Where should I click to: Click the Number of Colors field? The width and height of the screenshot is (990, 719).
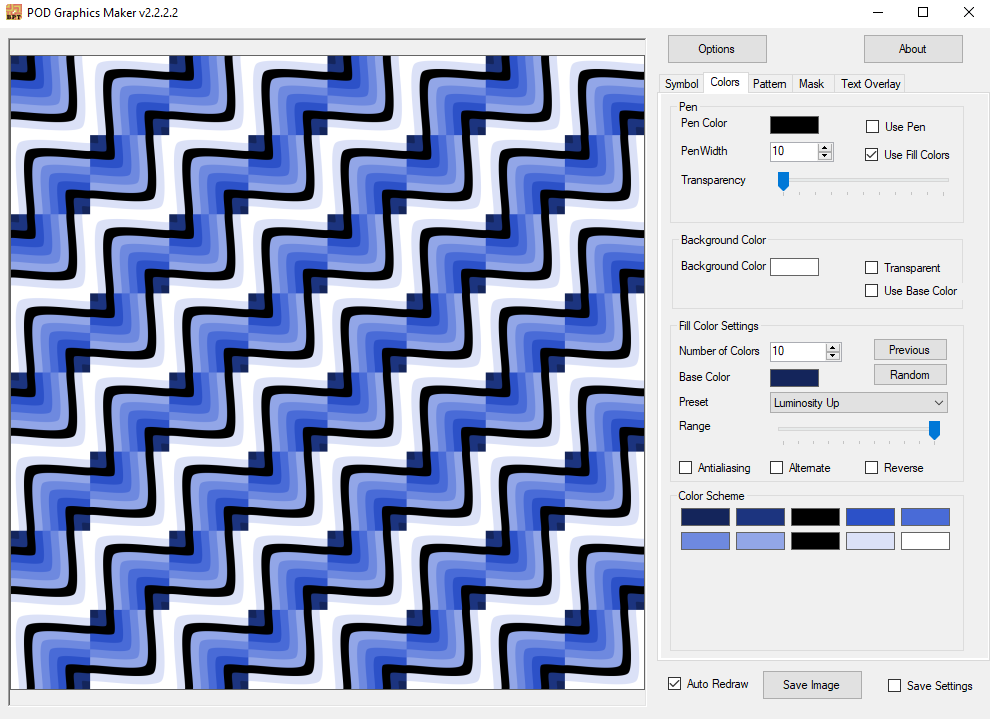tap(798, 352)
